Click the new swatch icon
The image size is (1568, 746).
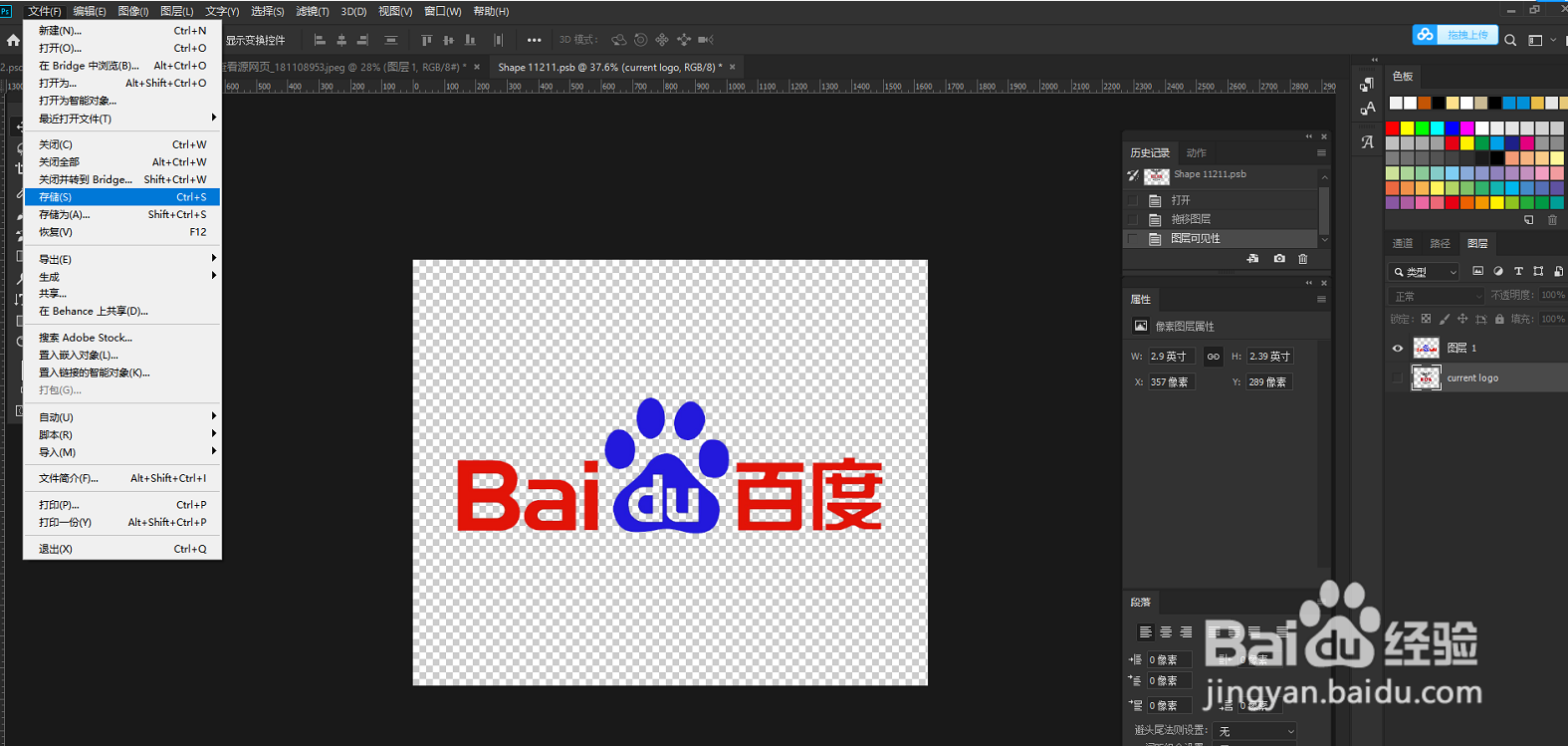point(1529,220)
